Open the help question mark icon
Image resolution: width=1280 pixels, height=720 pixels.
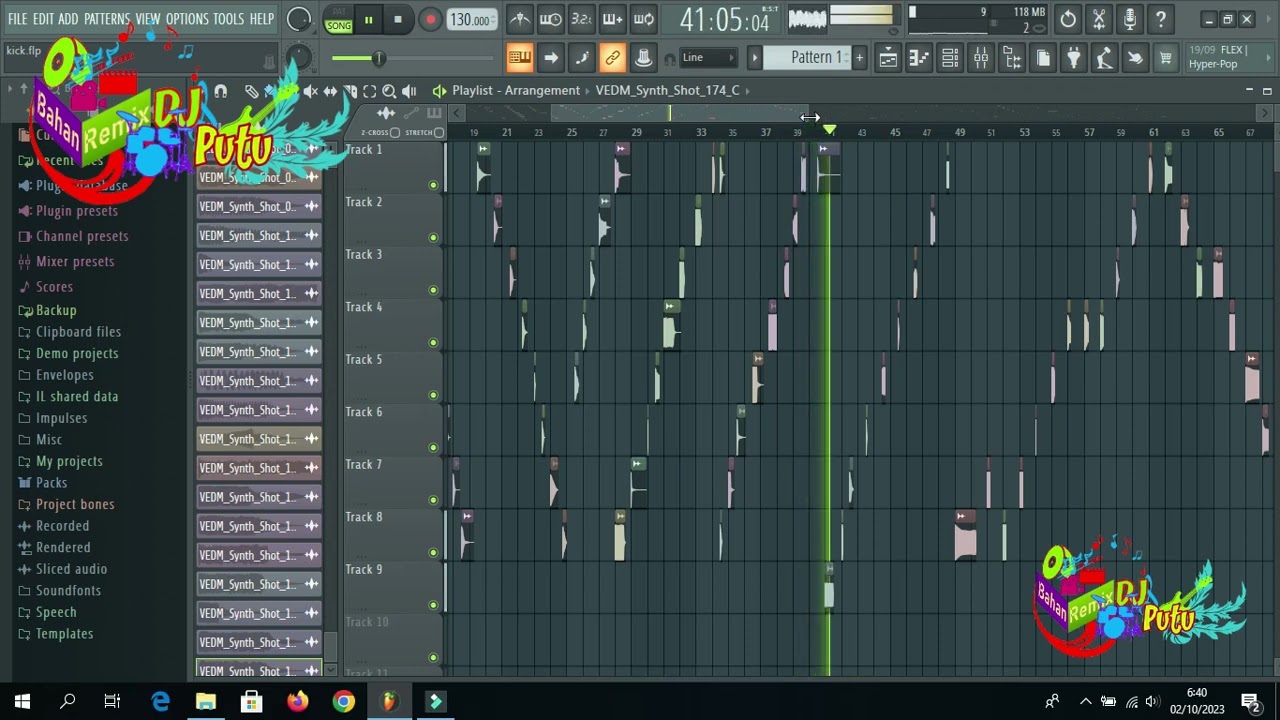coord(1161,19)
